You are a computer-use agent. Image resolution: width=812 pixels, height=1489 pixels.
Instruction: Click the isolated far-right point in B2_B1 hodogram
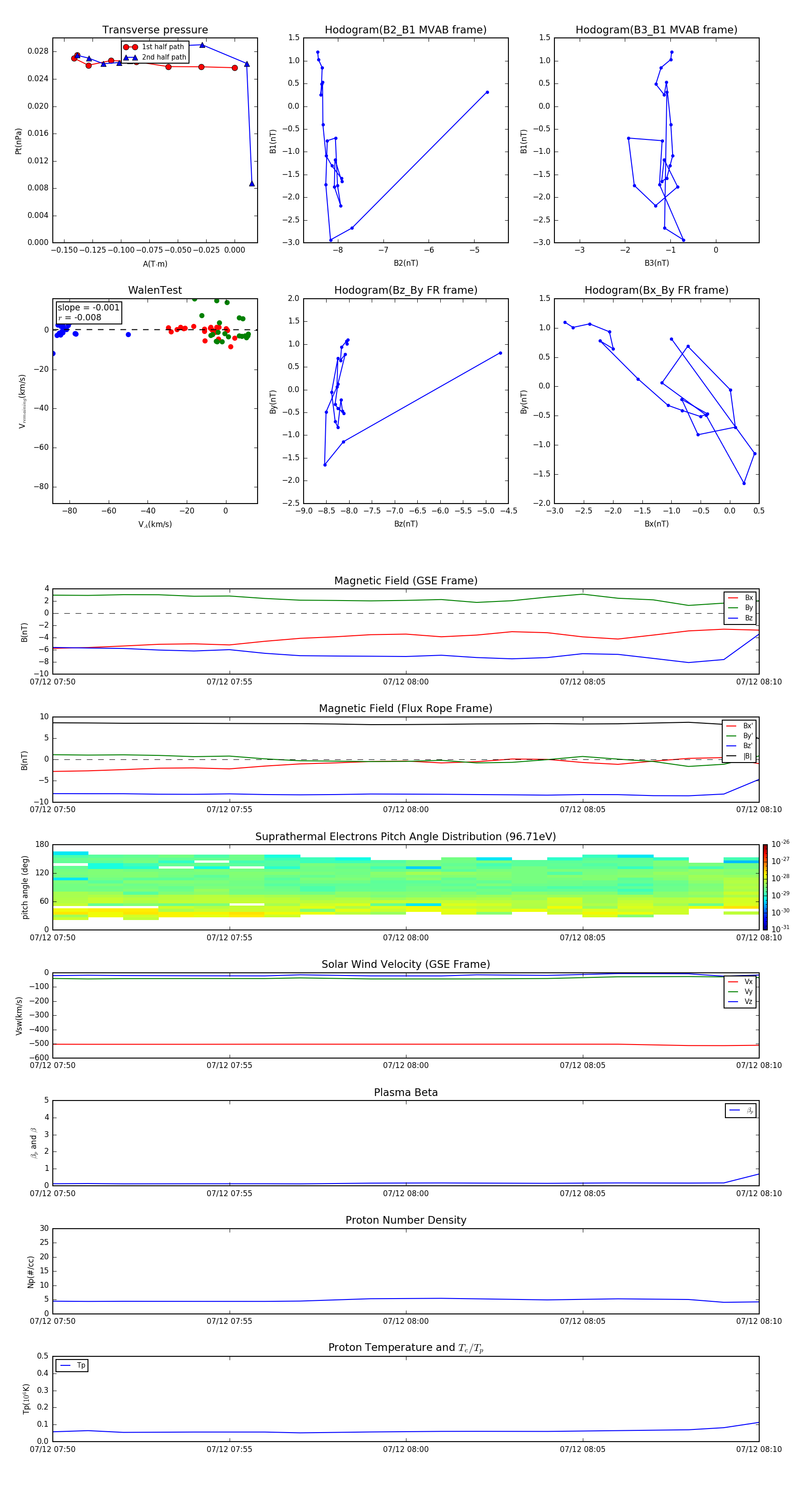487,92
